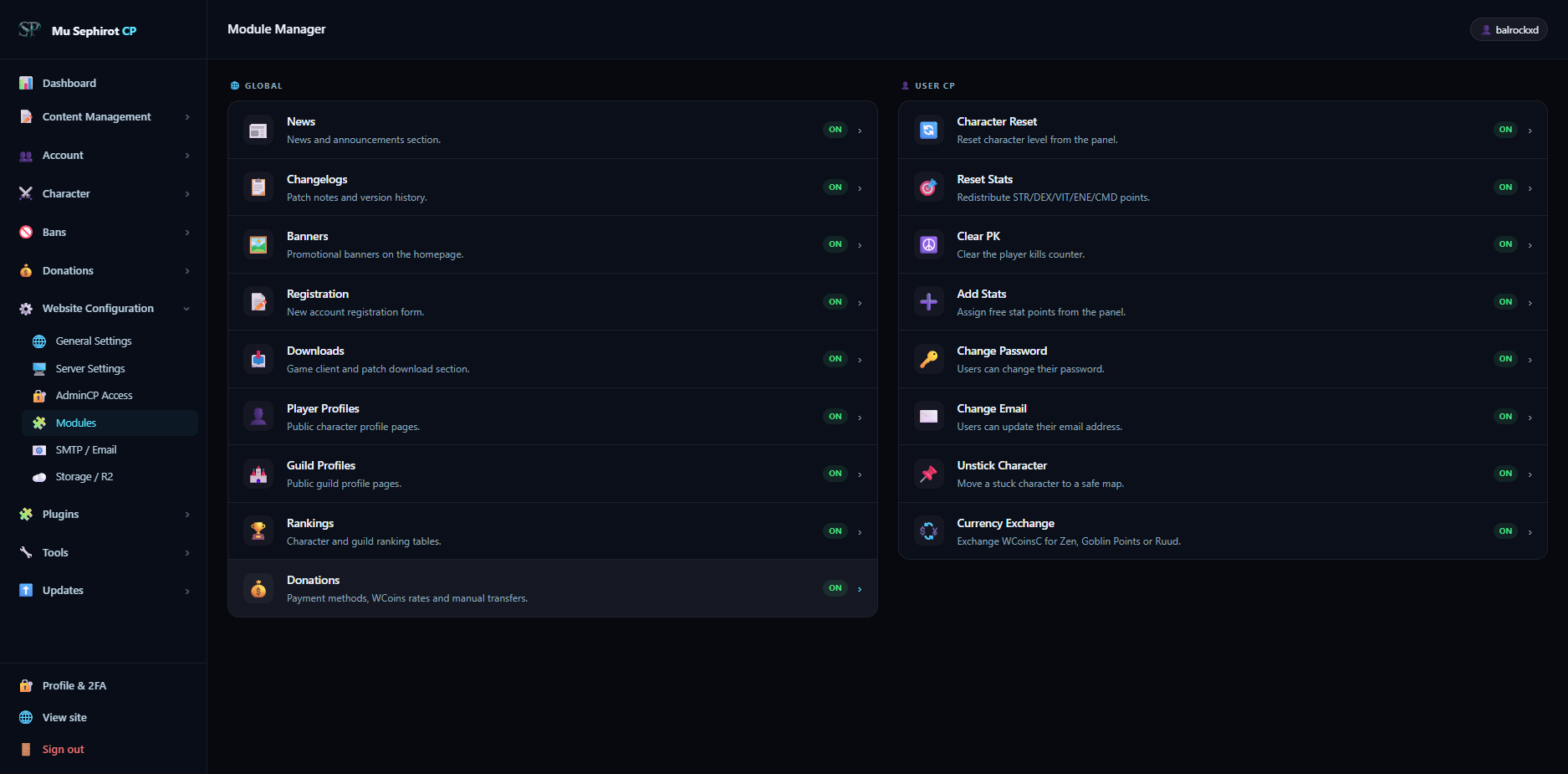Click the Character Reset refresh icon
1568x774 pixels.
pos(928,131)
